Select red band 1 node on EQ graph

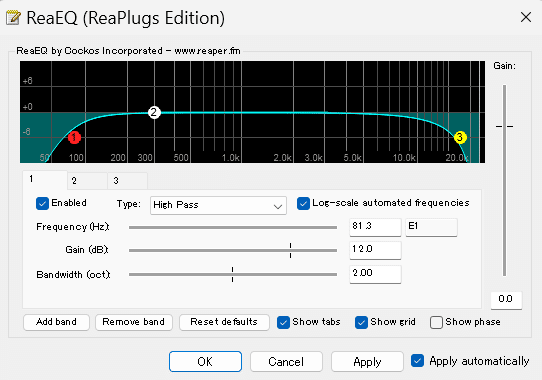coord(74,137)
